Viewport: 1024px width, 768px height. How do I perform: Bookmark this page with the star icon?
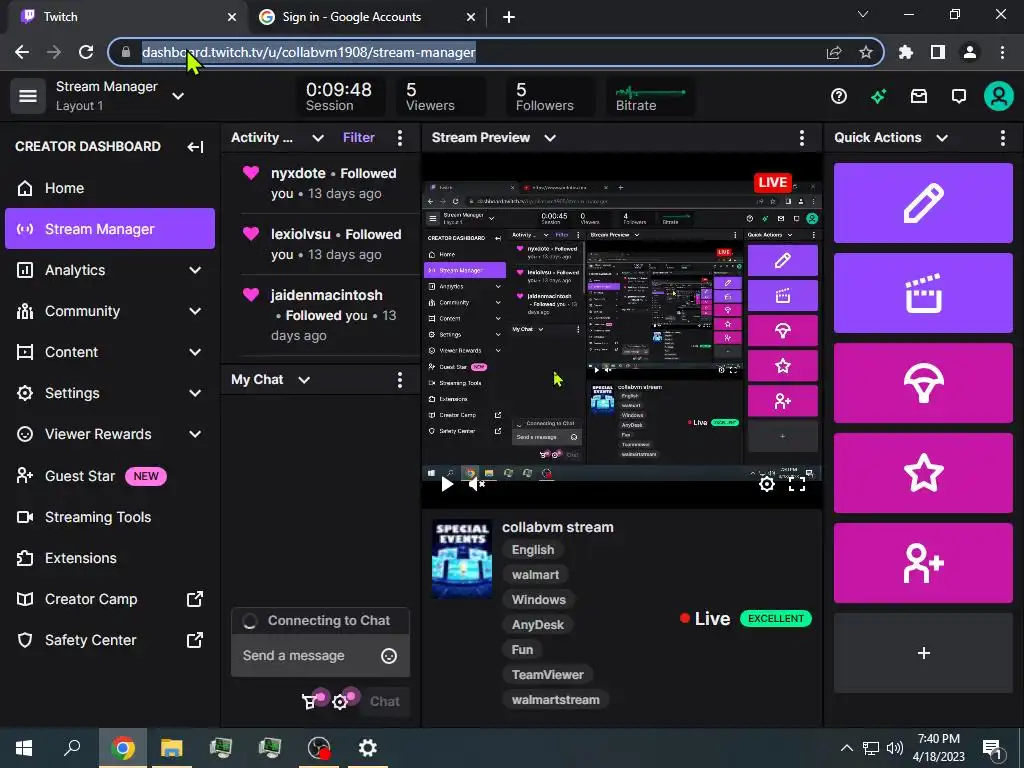click(x=865, y=52)
